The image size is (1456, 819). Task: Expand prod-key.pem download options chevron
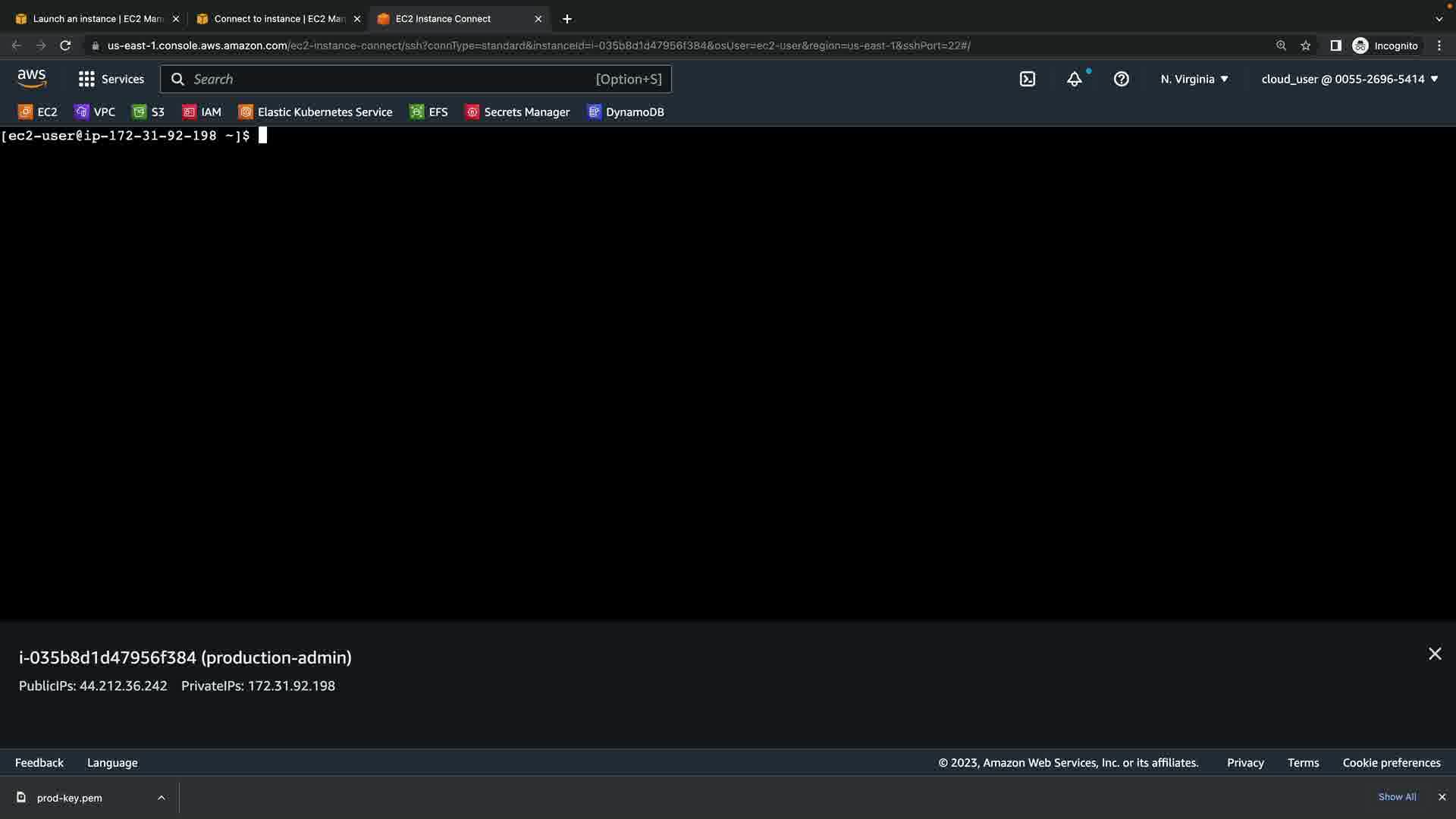(162, 798)
